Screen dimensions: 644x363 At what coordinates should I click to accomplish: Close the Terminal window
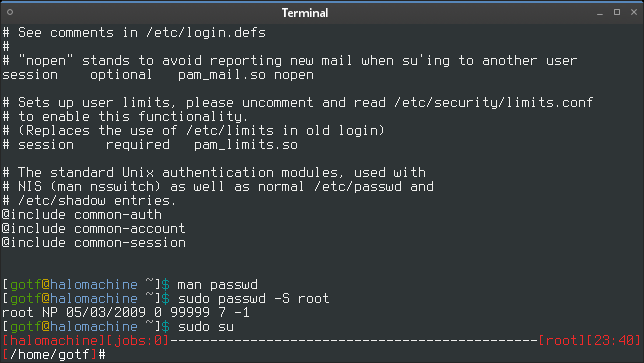[x=634, y=12]
